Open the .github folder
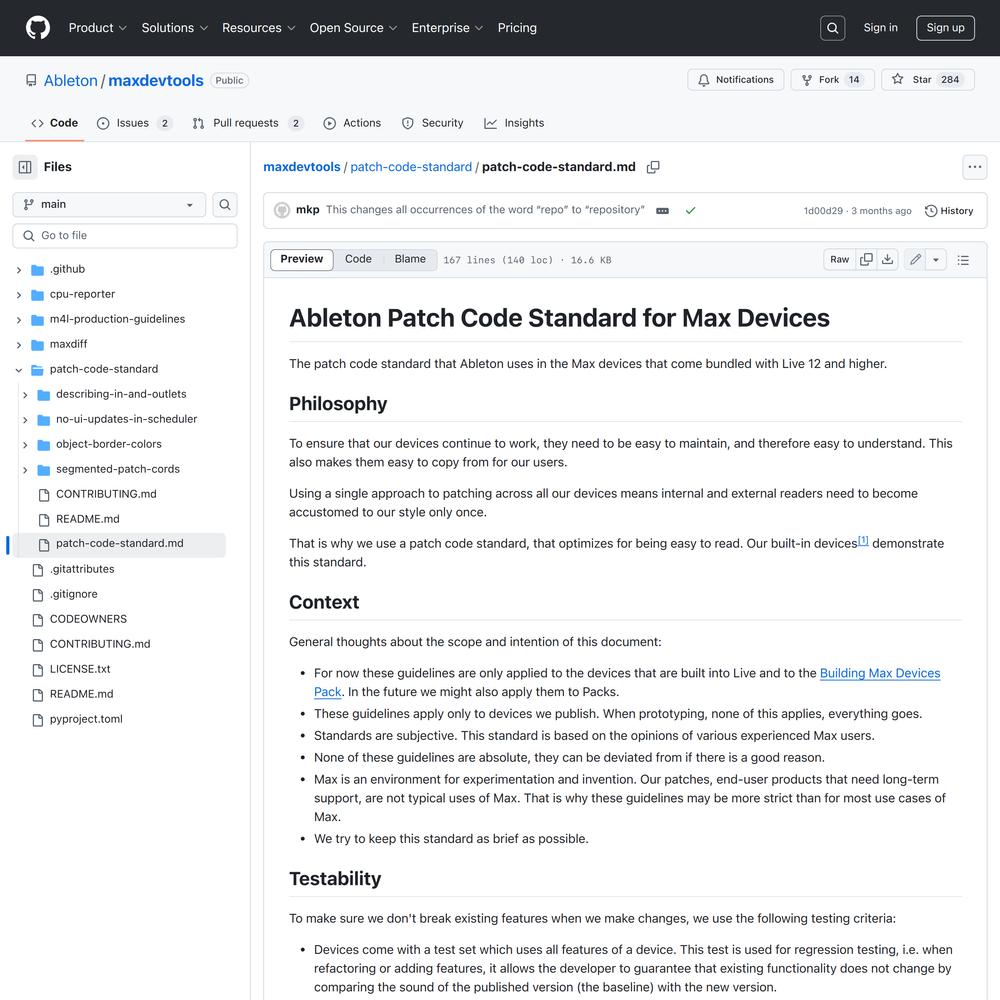 point(67,269)
